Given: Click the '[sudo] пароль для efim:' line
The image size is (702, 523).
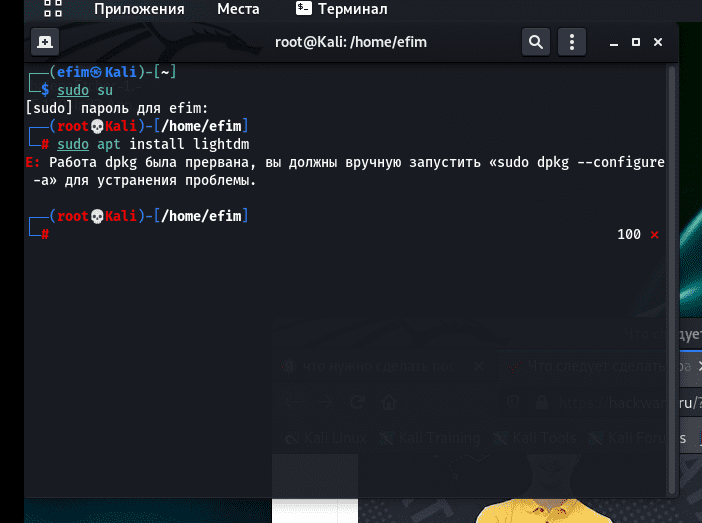Looking at the screenshot, I should (117, 108).
